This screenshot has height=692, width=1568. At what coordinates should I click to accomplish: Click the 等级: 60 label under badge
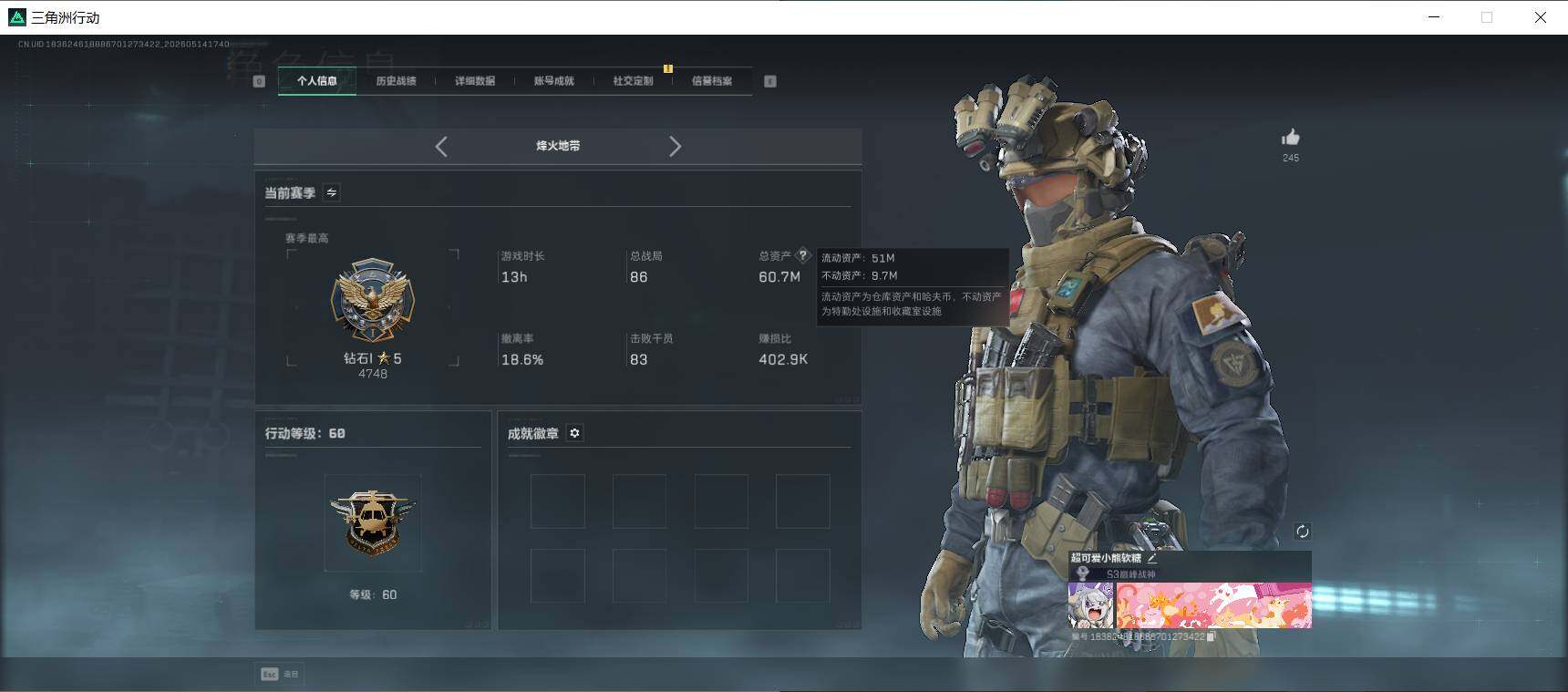point(373,594)
